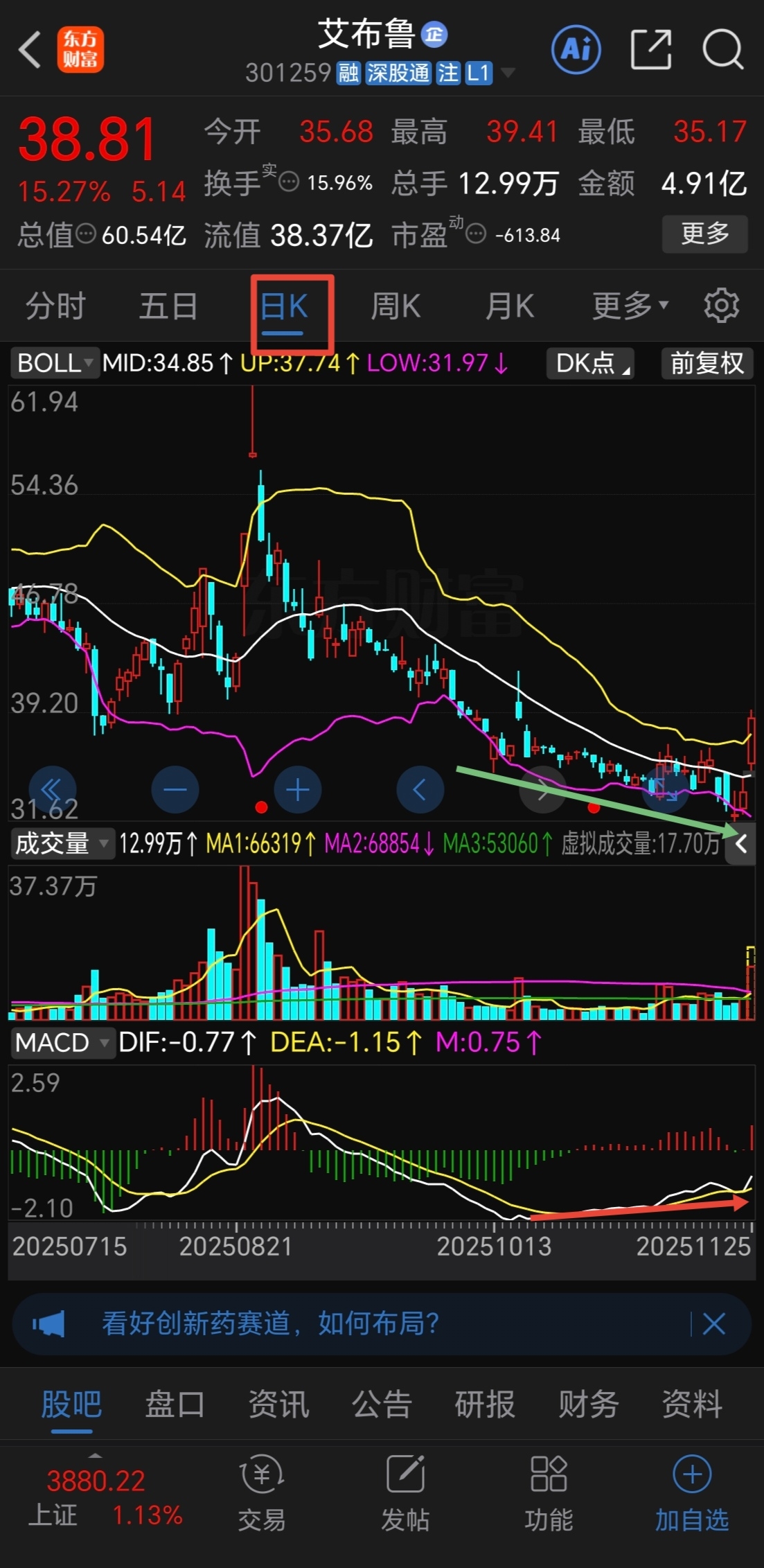Open 成交量 indicator dropdown
This screenshot has width=764, height=1568.
62,843
